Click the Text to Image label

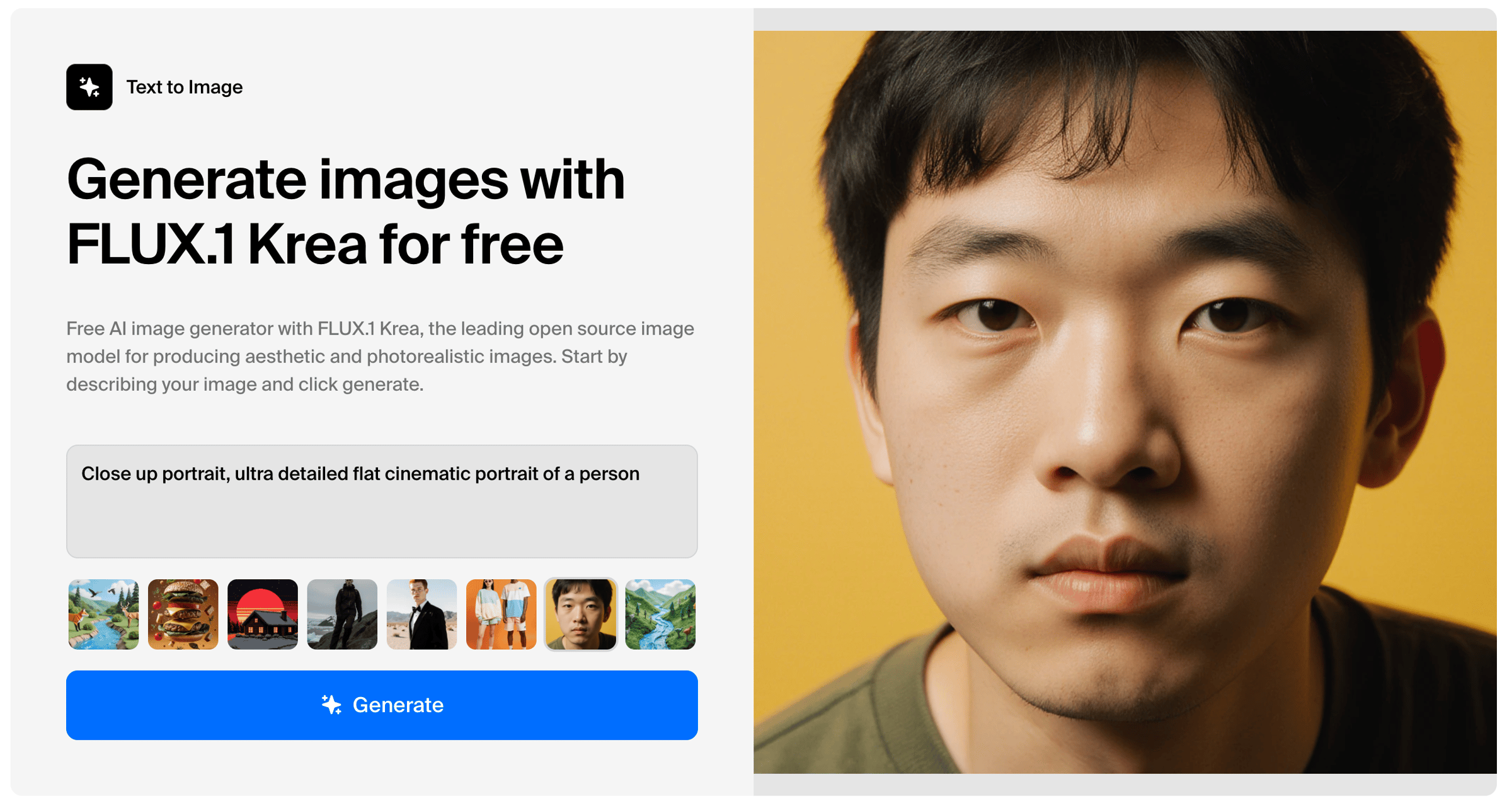185,87
